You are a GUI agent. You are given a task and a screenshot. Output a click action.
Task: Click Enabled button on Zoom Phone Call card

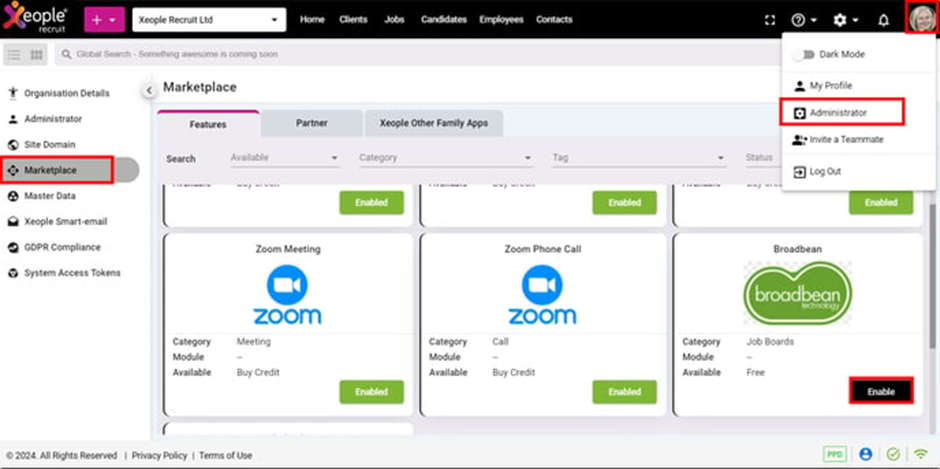(625, 392)
